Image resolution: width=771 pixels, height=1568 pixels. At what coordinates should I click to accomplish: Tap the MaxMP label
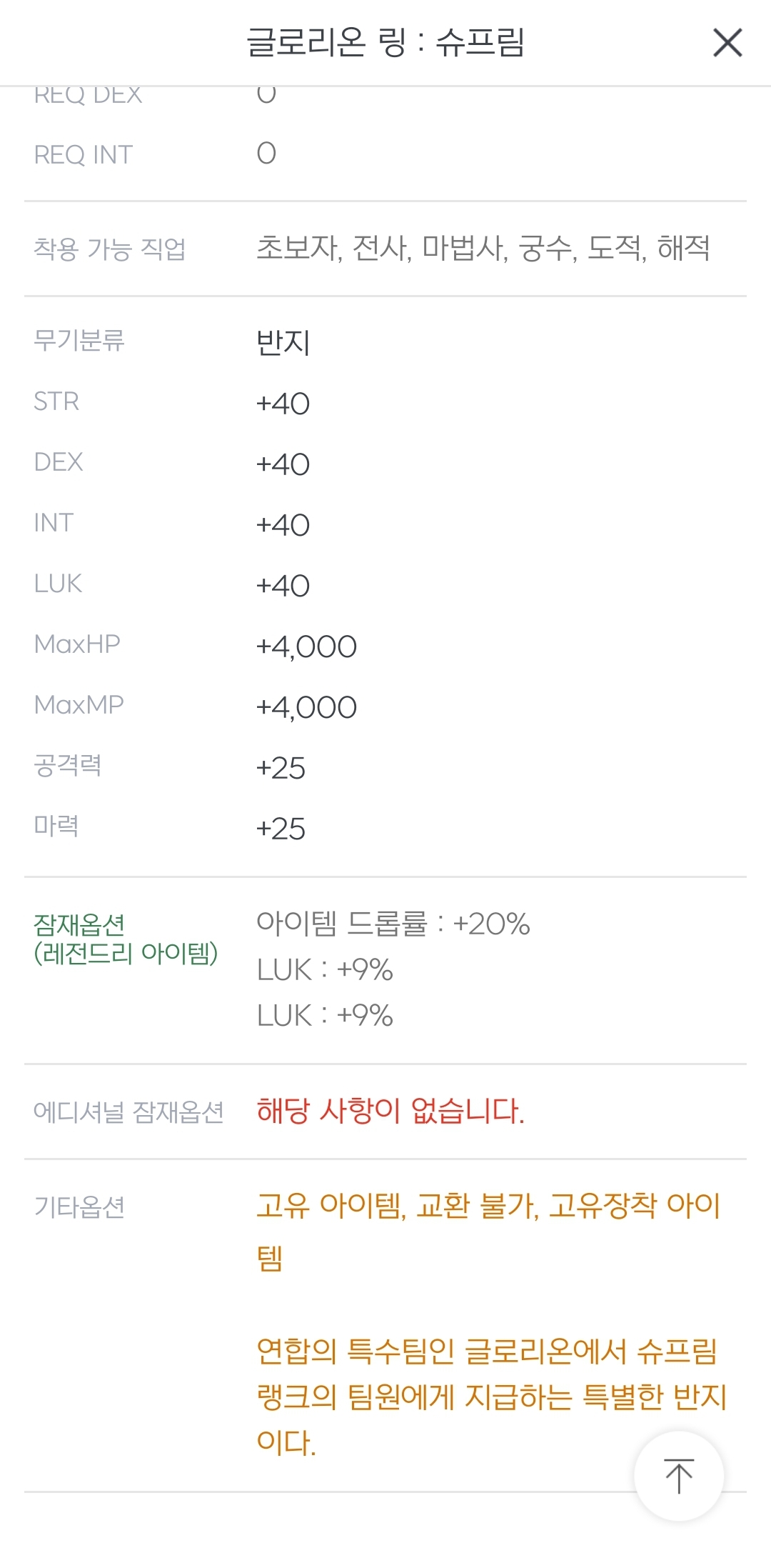pyautogui.click(x=79, y=705)
